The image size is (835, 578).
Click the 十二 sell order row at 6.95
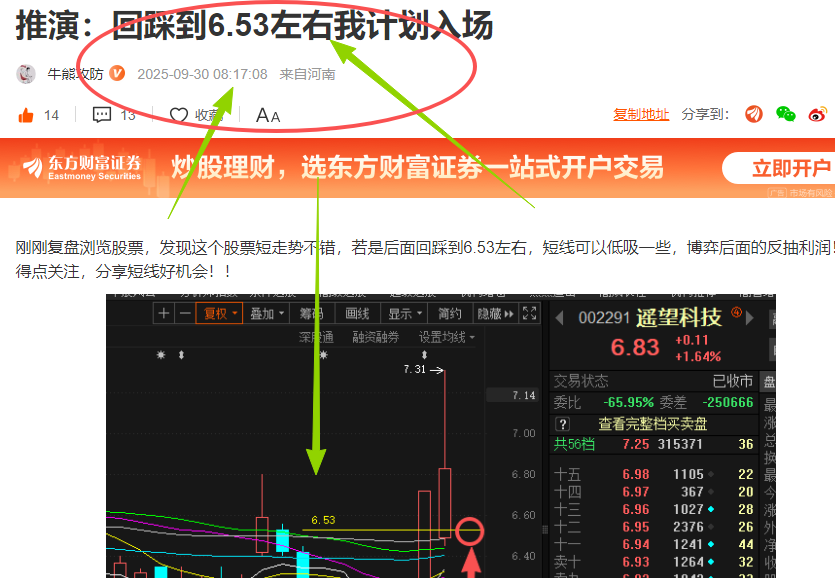(653, 527)
